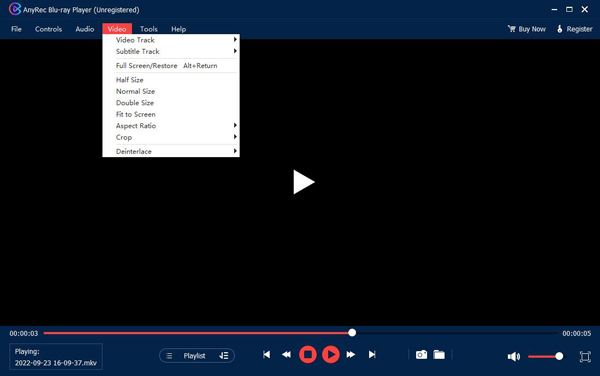Image resolution: width=600 pixels, height=376 pixels.
Task: Mute audio via speaker icon
Action: pos(514,356)
